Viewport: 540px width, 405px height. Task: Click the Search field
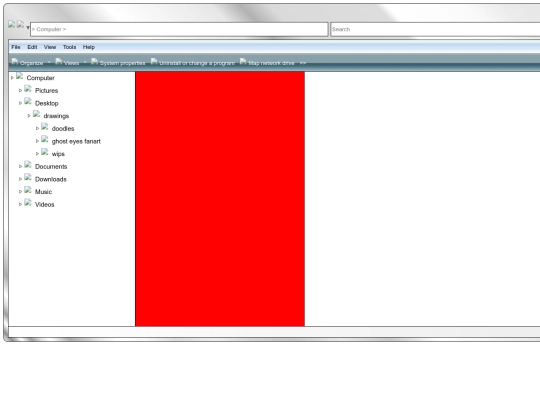click(x=435, y=29)
